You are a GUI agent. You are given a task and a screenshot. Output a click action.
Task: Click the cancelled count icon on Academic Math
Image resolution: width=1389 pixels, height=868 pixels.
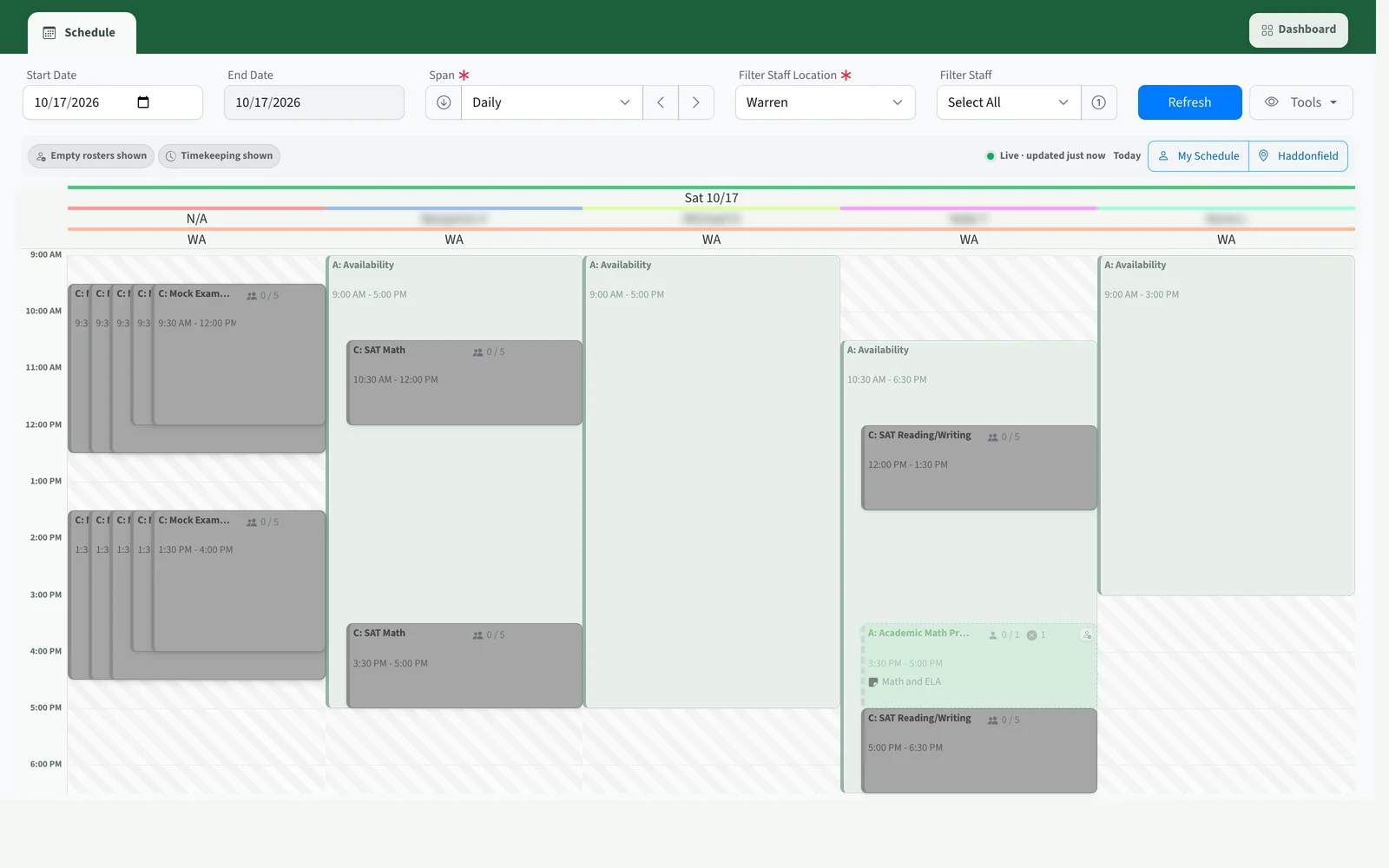pyautogui.click(x=1031, y=635)
